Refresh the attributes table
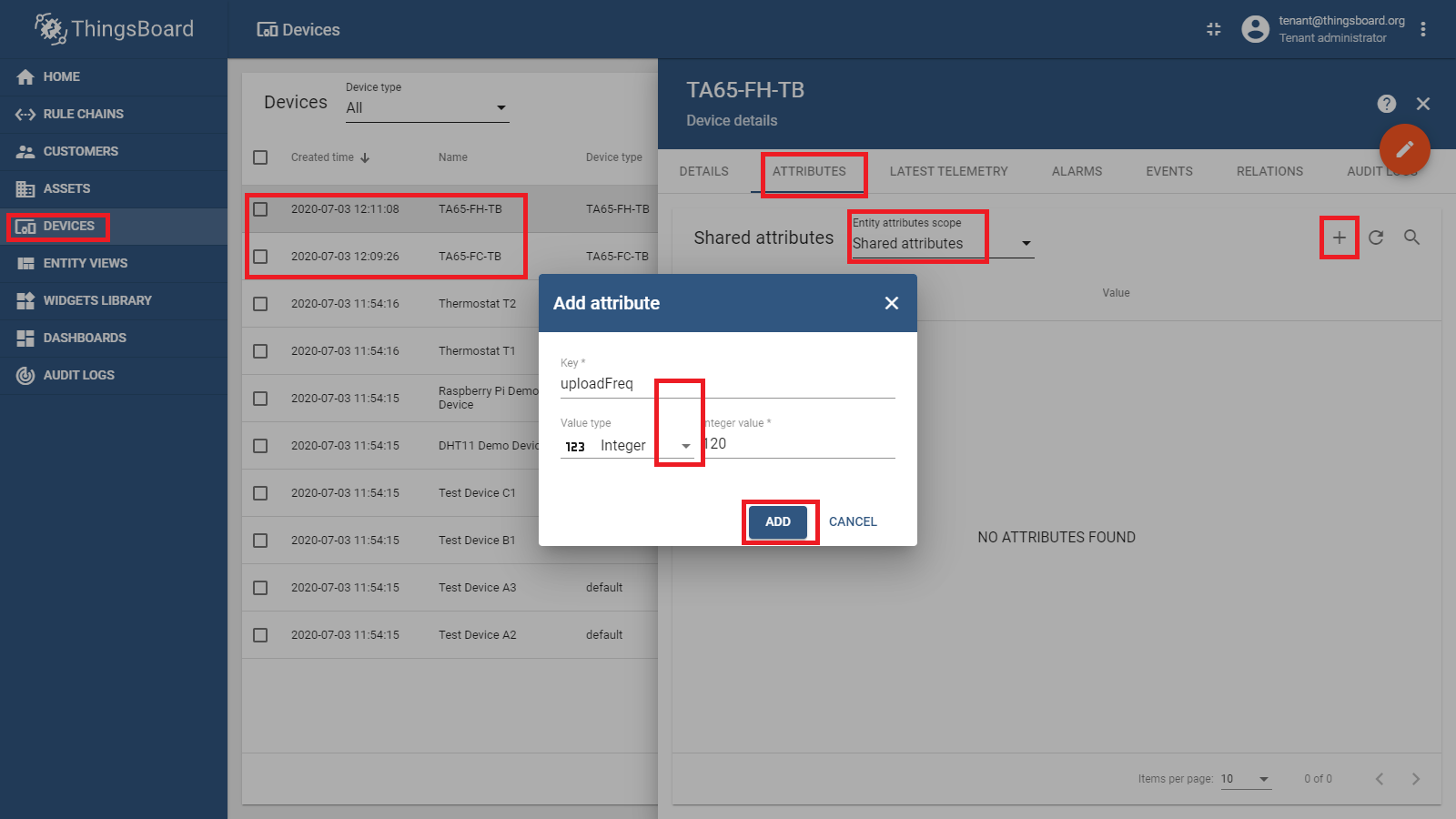This screenshot has width=1456, height=819. (1376, 238)
